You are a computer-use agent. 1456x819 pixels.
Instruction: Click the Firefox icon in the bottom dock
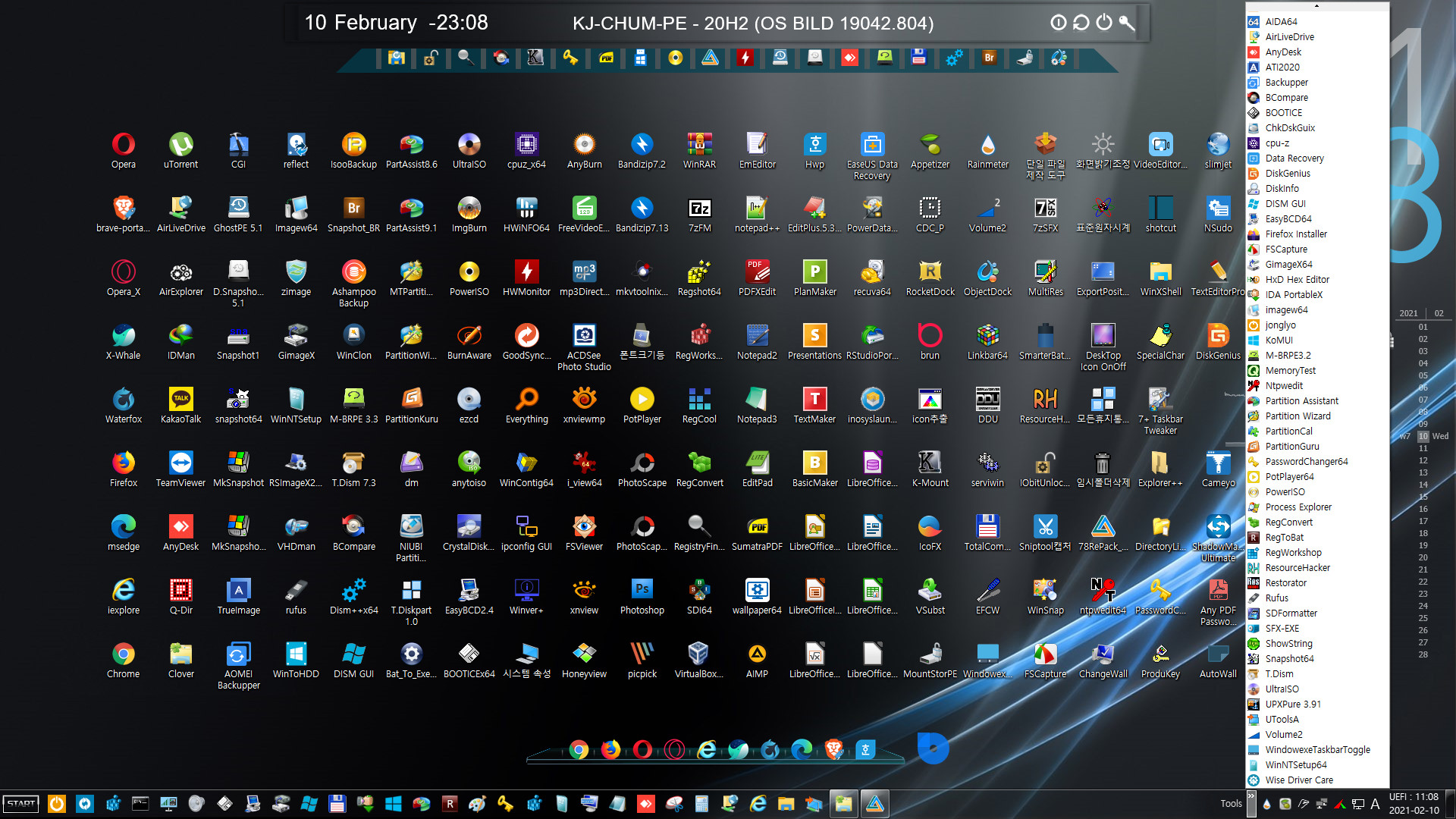610,749
